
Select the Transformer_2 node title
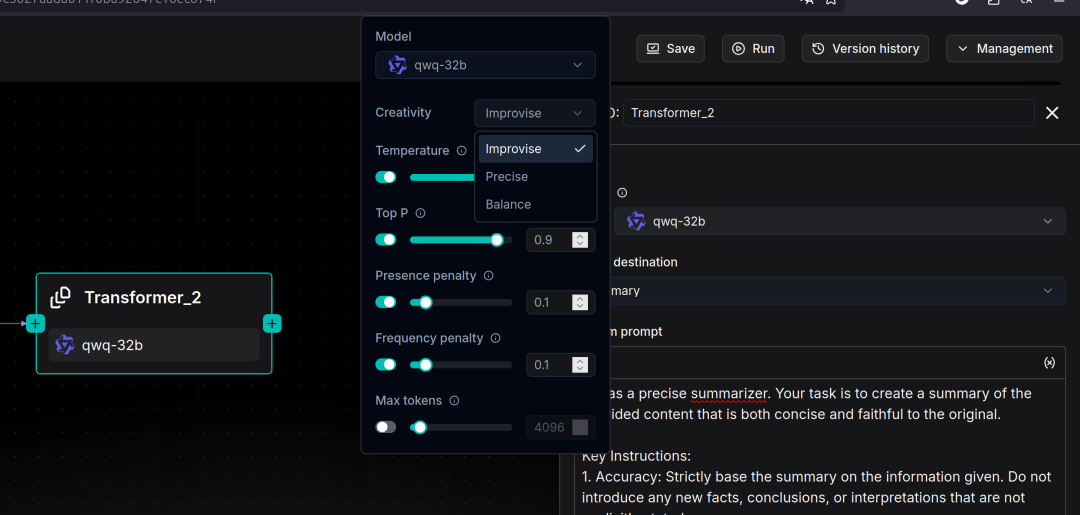click(143, 298)
